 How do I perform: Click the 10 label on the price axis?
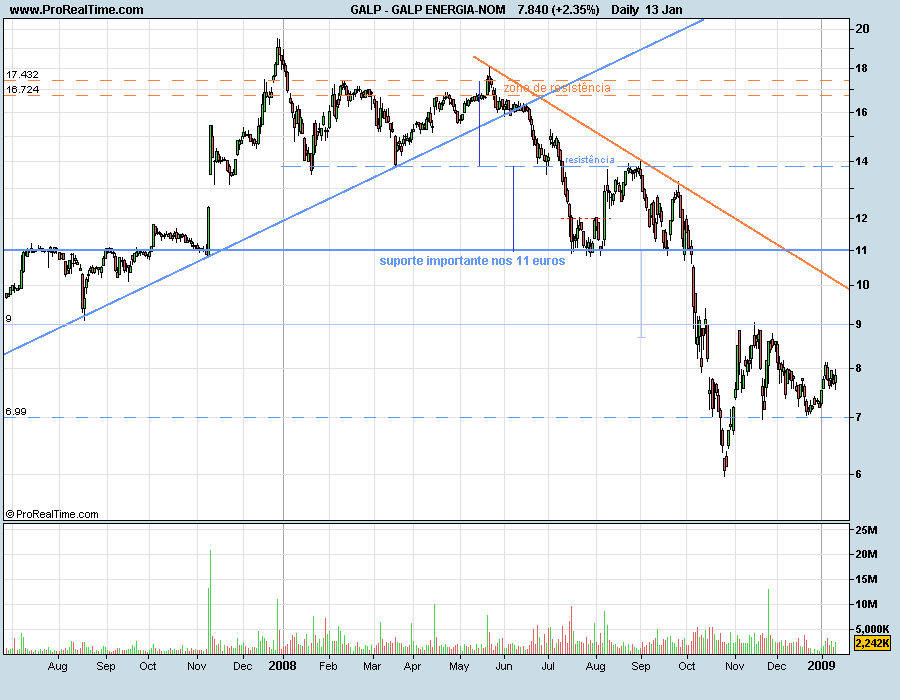(x=862, y=285)
